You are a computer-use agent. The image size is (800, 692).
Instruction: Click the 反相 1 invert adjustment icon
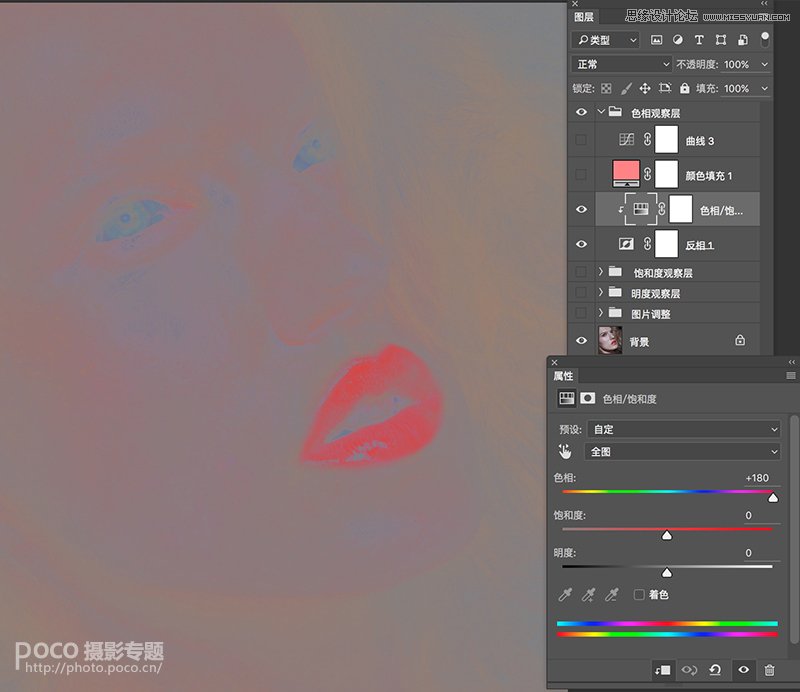click(x=627, y=244)
